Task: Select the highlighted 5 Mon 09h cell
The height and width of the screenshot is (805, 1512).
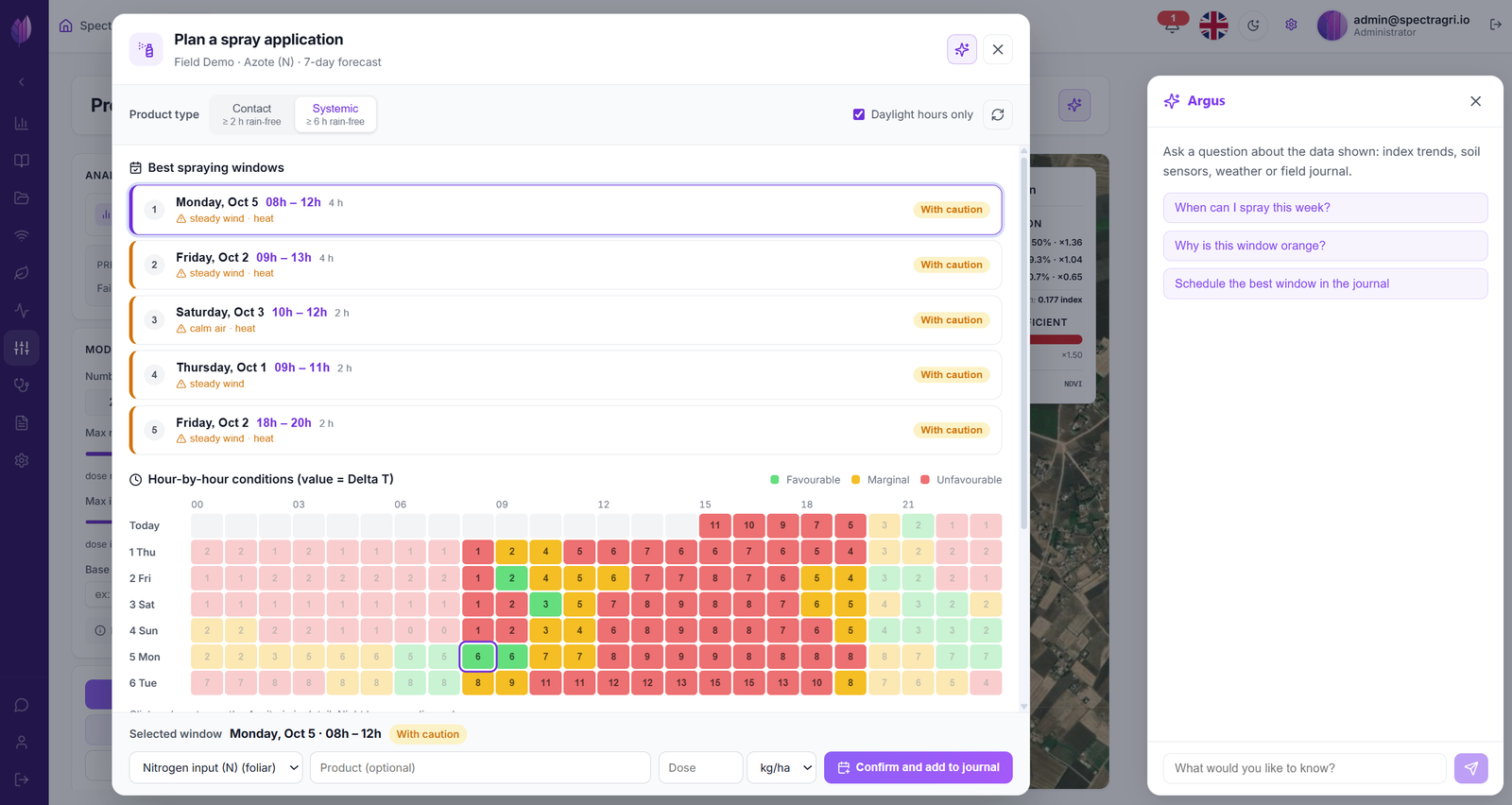Action: pyautogui.click(x=478, y=657)
